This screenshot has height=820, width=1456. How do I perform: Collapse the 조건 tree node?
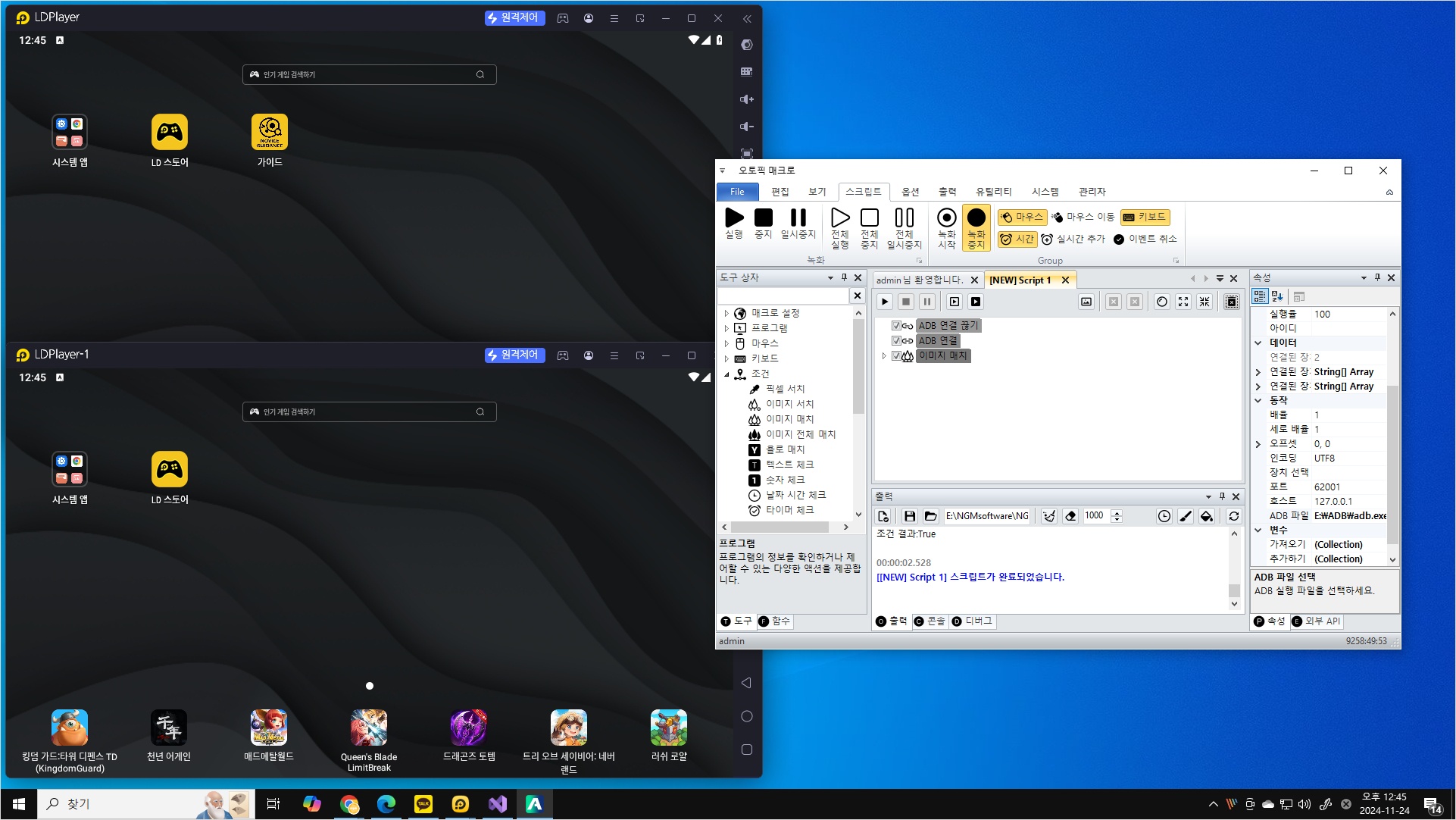[x=726, y=374]
